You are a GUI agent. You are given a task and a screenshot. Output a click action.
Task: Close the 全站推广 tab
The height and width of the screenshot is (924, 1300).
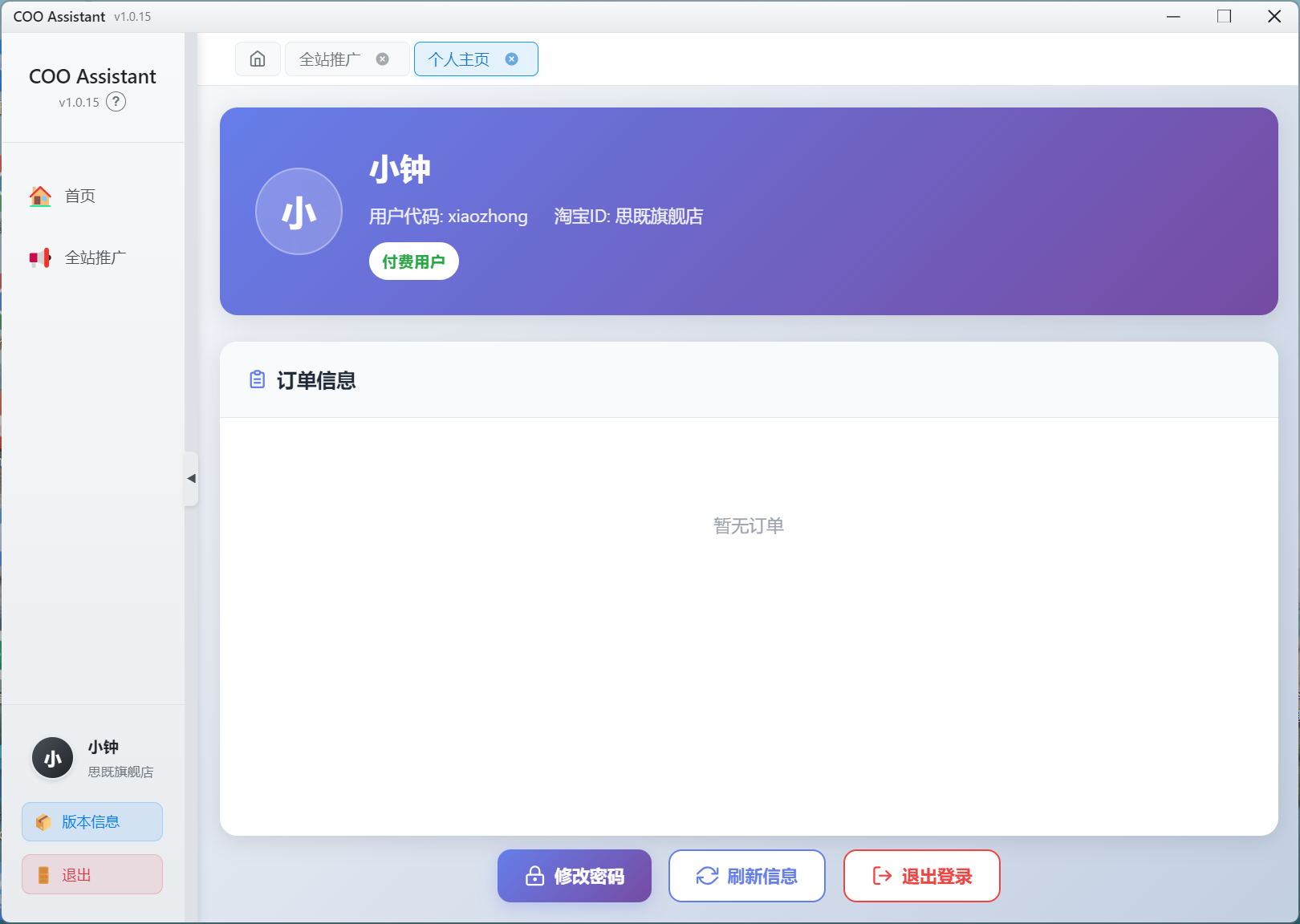click(x=383, y=58)
